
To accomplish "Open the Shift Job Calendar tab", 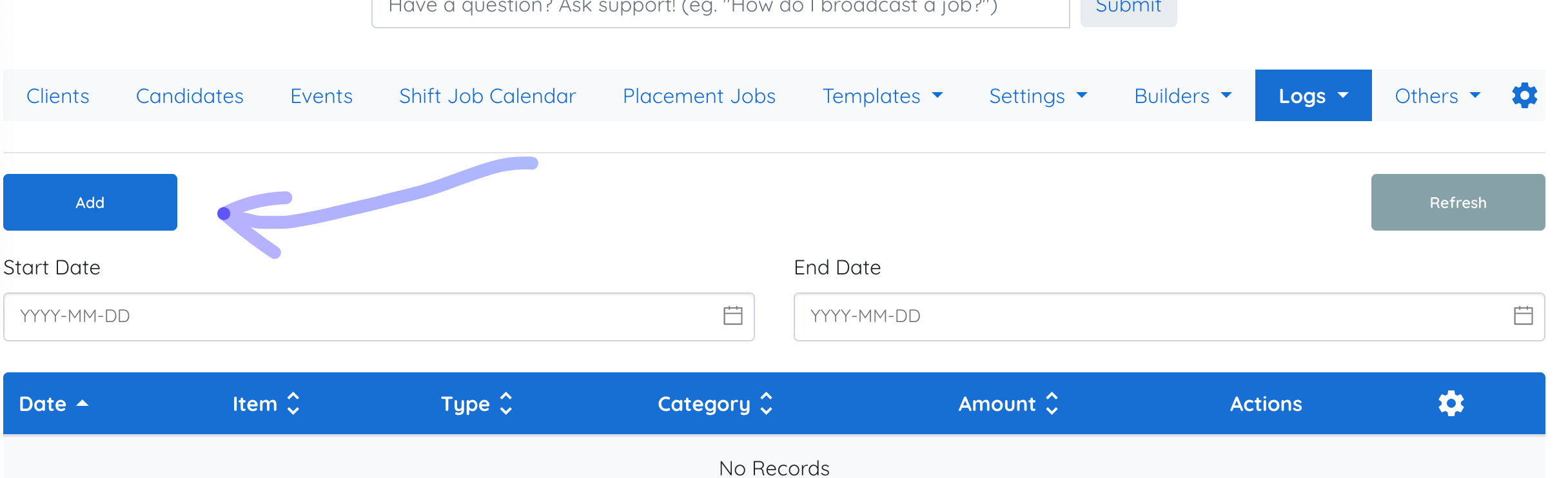I will [487, 96].
